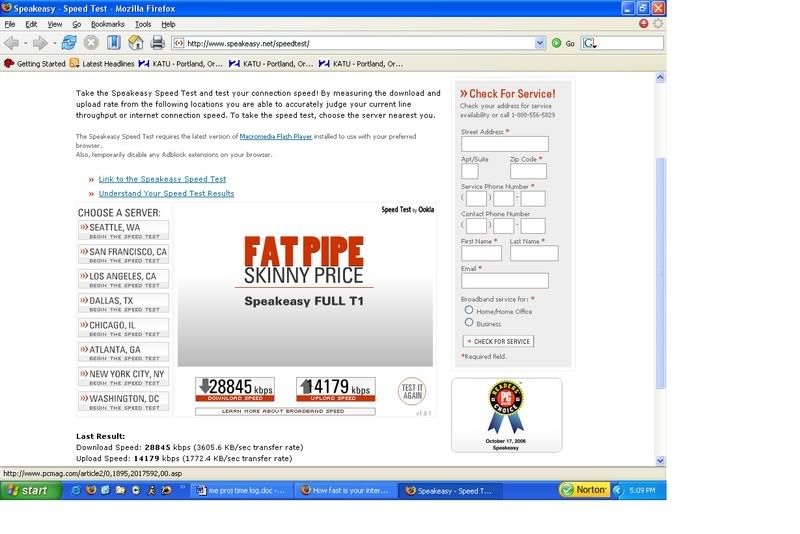Viewport: 800px width, 534px height.
Task: Open the Back button history dropdown arrow
Action: click(x=26, y=43)
